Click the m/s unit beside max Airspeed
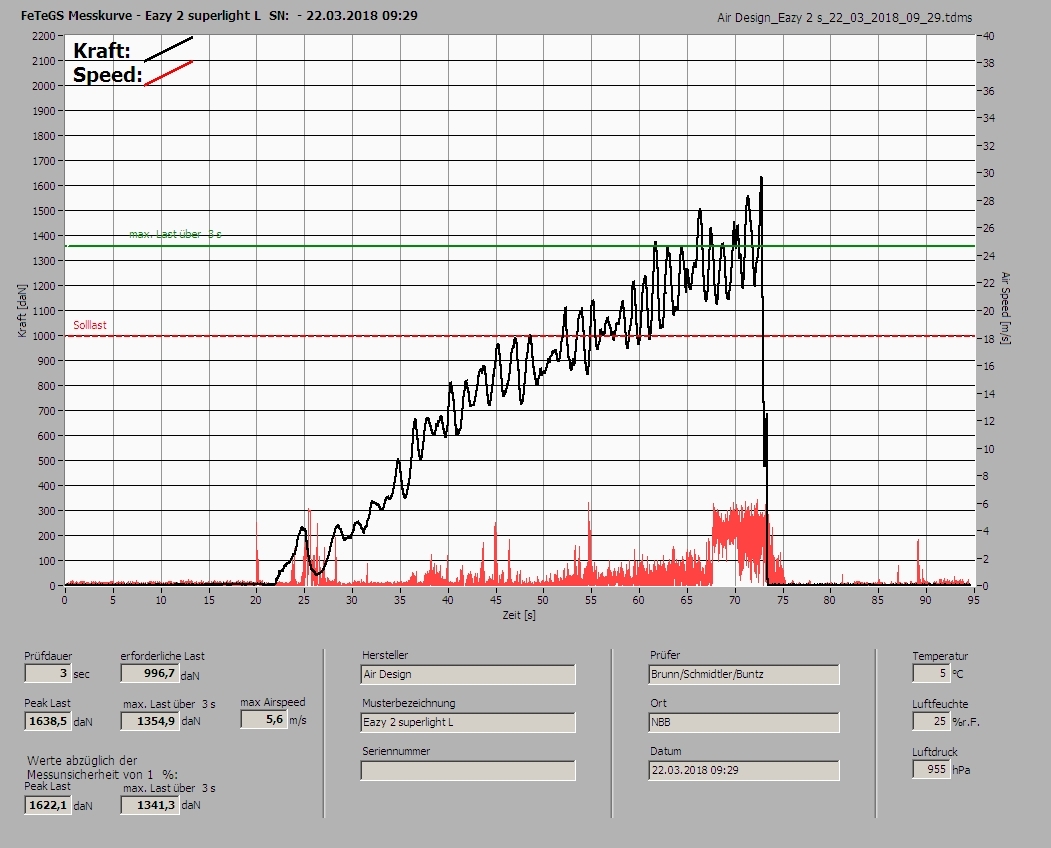Screen dimensions: 1051x848 pyautogui.click(x=298, y=720)
